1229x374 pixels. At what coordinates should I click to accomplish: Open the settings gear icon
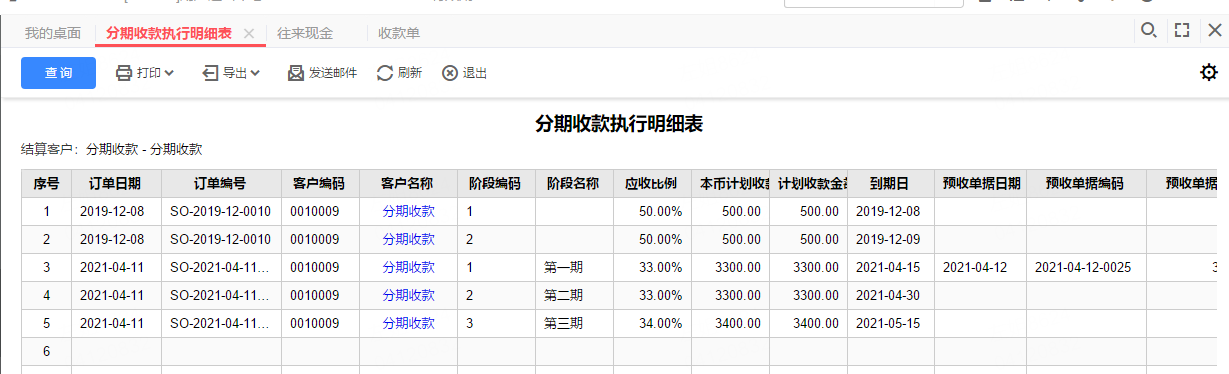pos(1209,72)
